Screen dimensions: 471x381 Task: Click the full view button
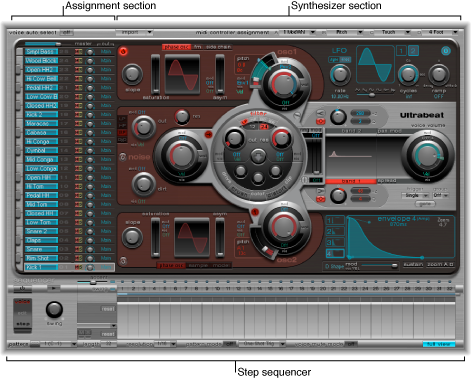coord(439,344)
